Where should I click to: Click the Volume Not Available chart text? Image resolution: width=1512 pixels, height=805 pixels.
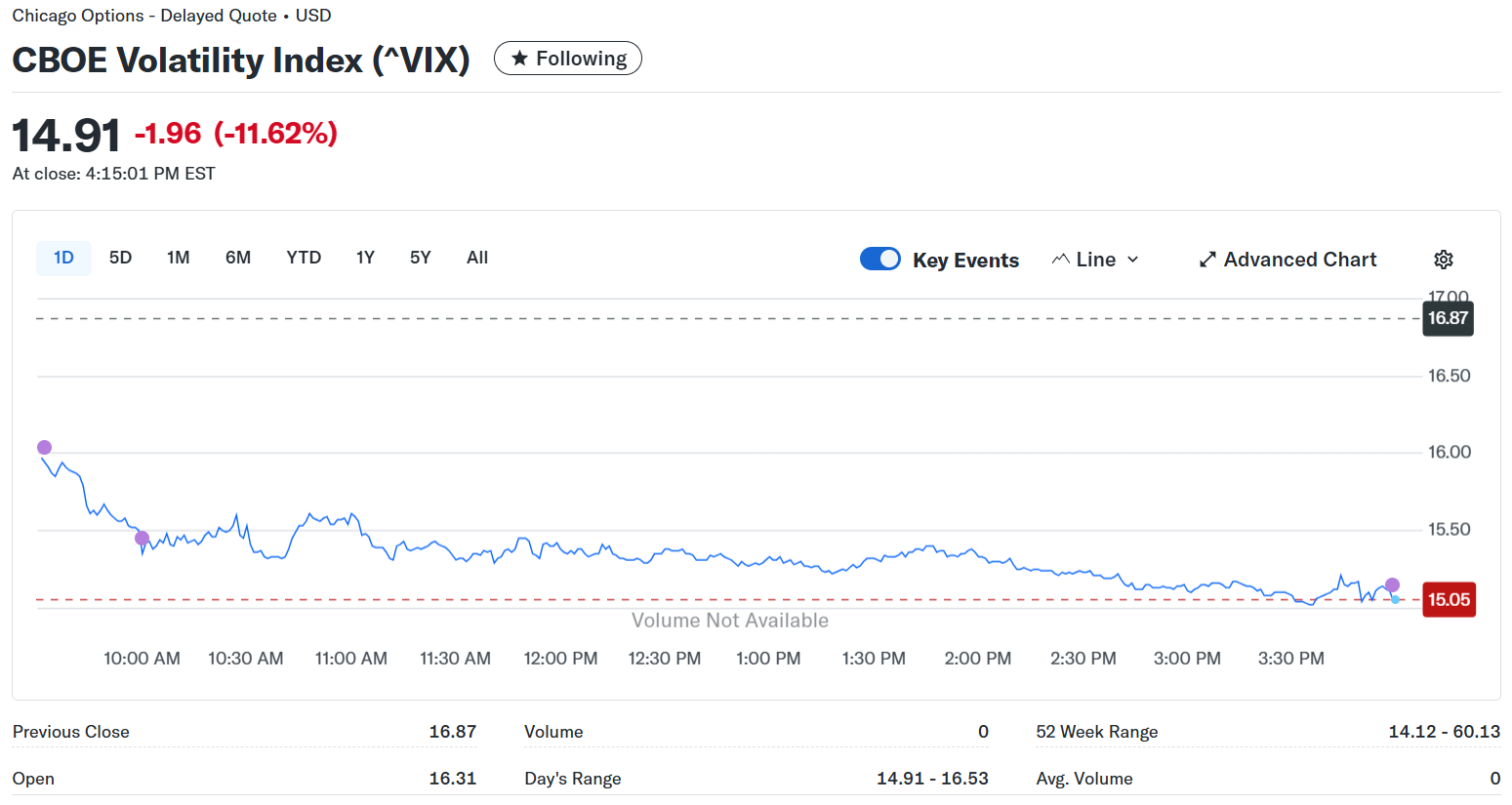(730, 621)
